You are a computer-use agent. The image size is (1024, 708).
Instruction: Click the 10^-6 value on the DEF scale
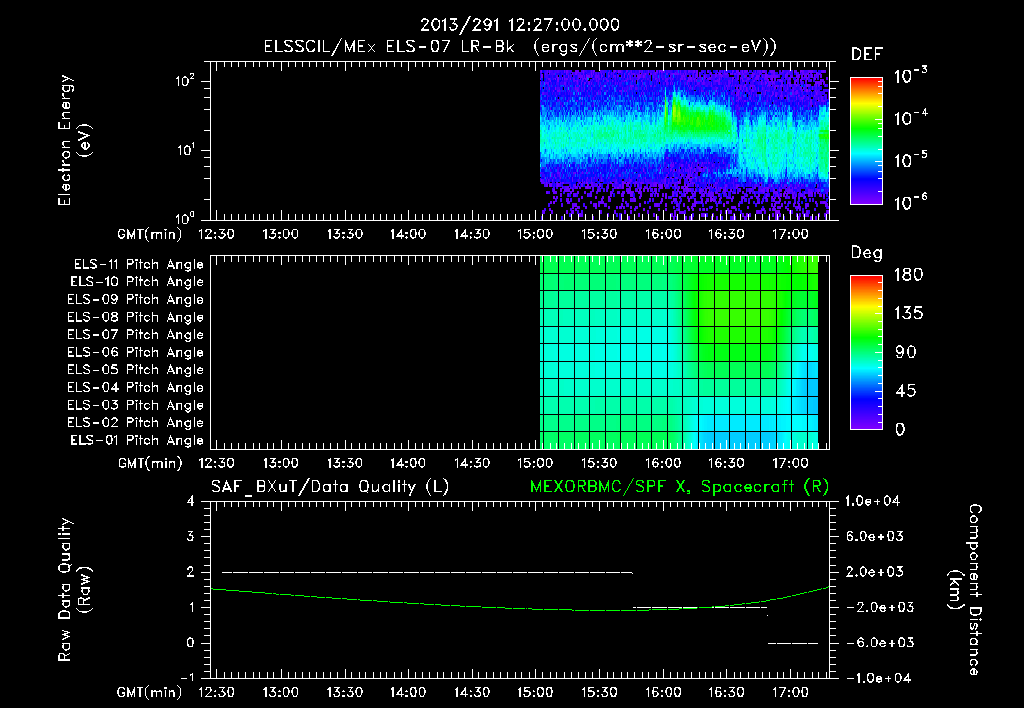coord(910,202)
